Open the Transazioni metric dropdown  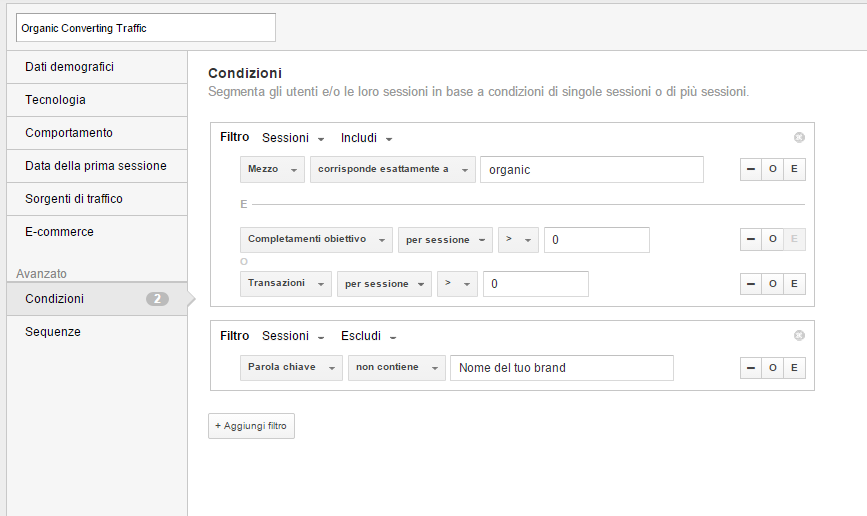tap(285, 284)
